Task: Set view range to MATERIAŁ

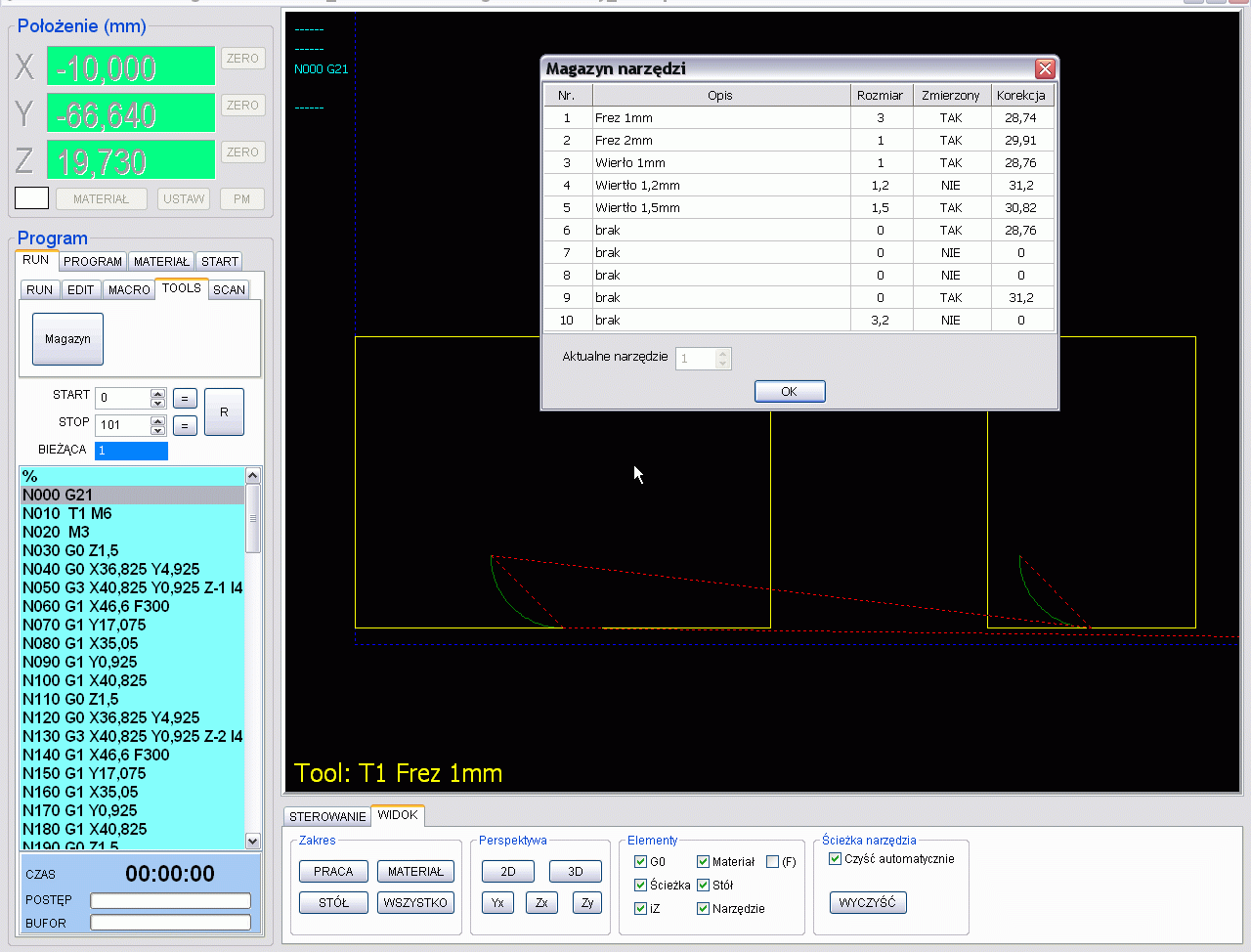Action: 415,871
